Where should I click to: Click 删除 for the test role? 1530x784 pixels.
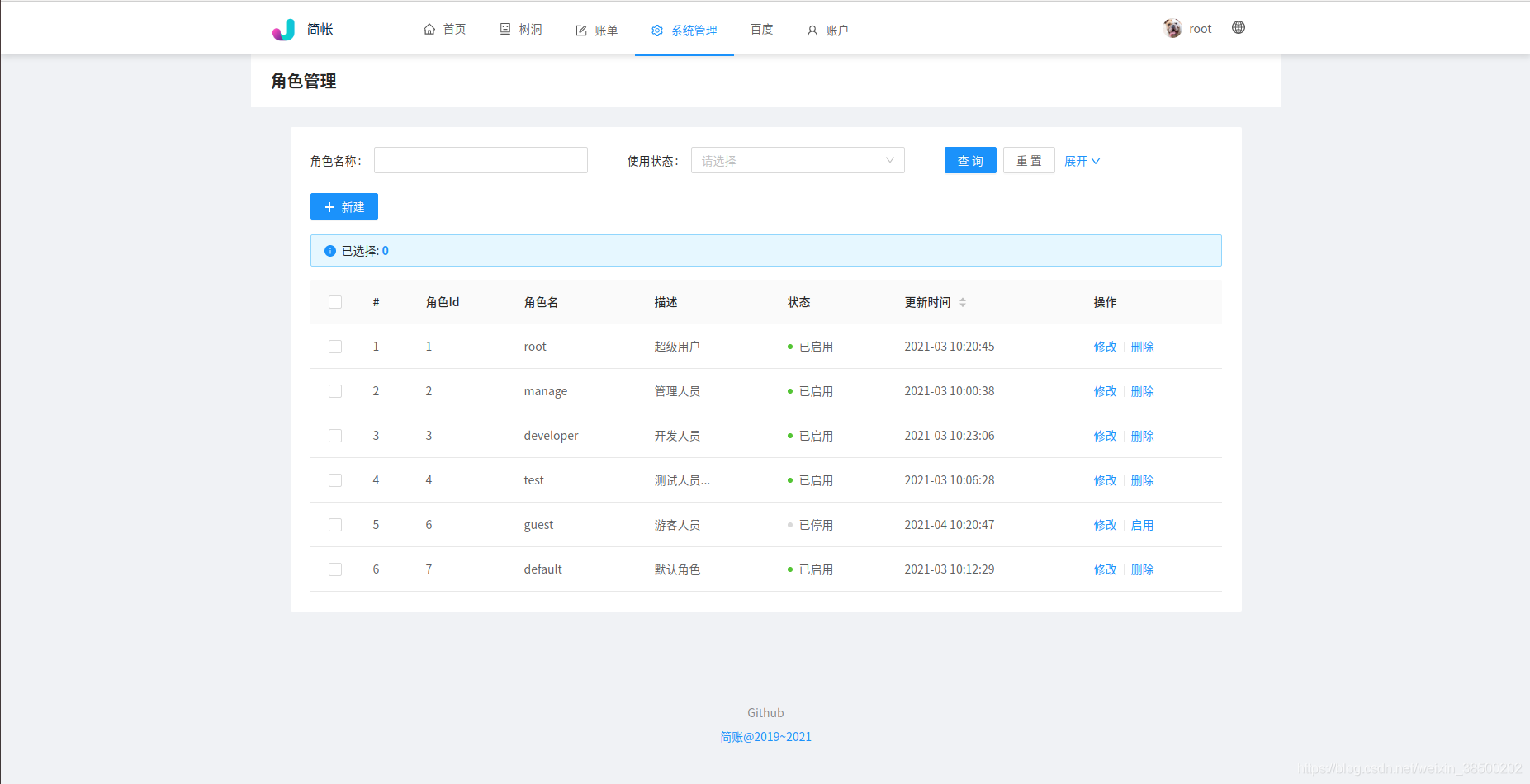(1142, 480)
